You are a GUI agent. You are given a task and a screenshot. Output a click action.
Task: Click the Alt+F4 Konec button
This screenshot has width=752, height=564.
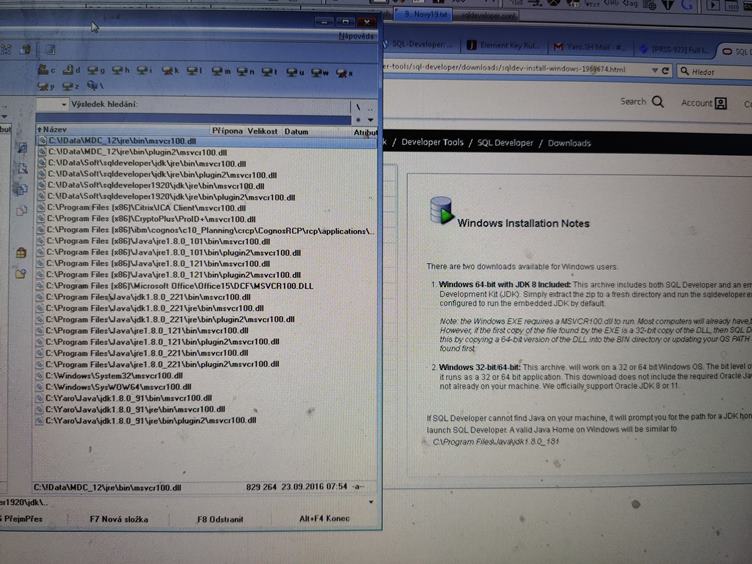point(325,518)
